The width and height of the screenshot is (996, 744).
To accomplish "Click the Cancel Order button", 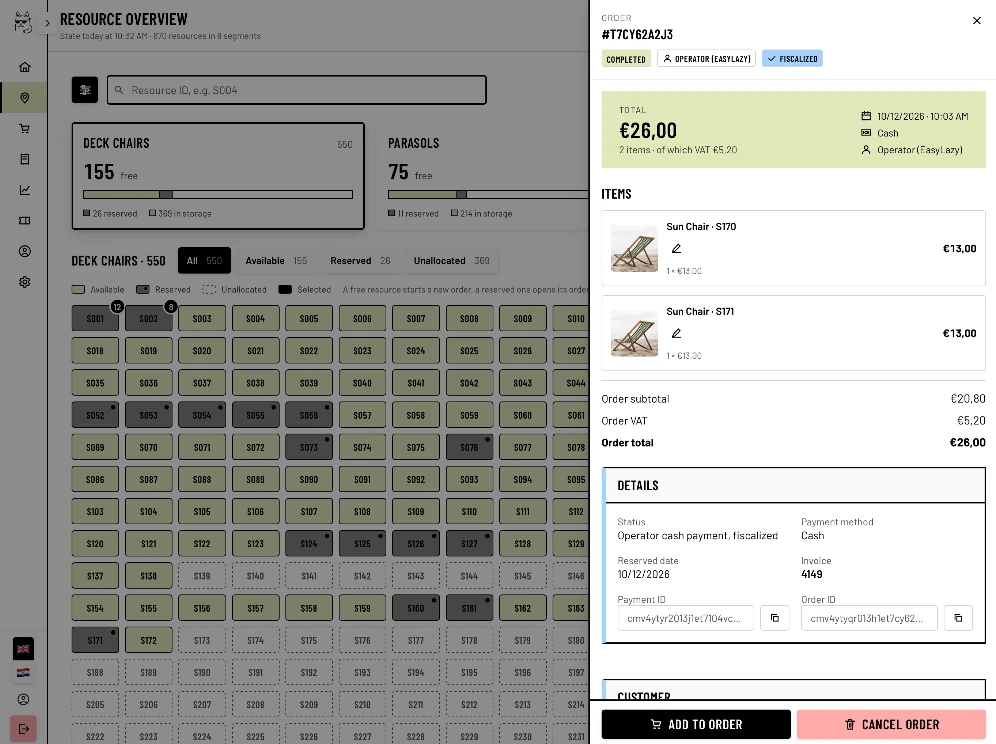I will [891, 724].
